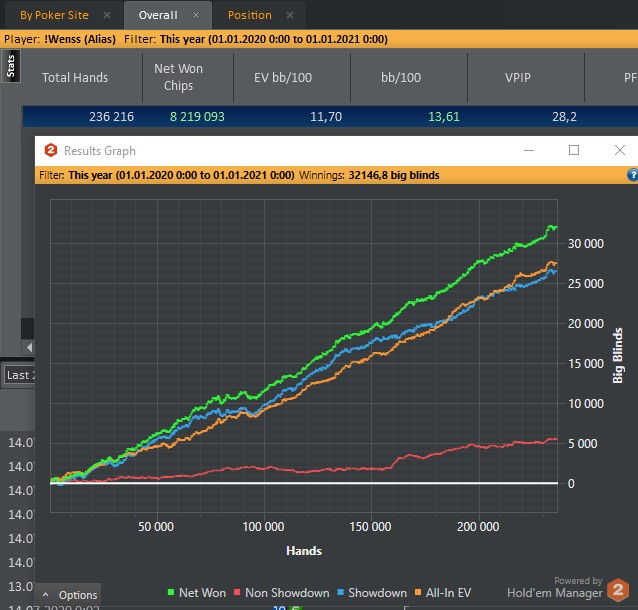638x610 pixels.
Task: Open the Position tab
Action: click(249, 15)
